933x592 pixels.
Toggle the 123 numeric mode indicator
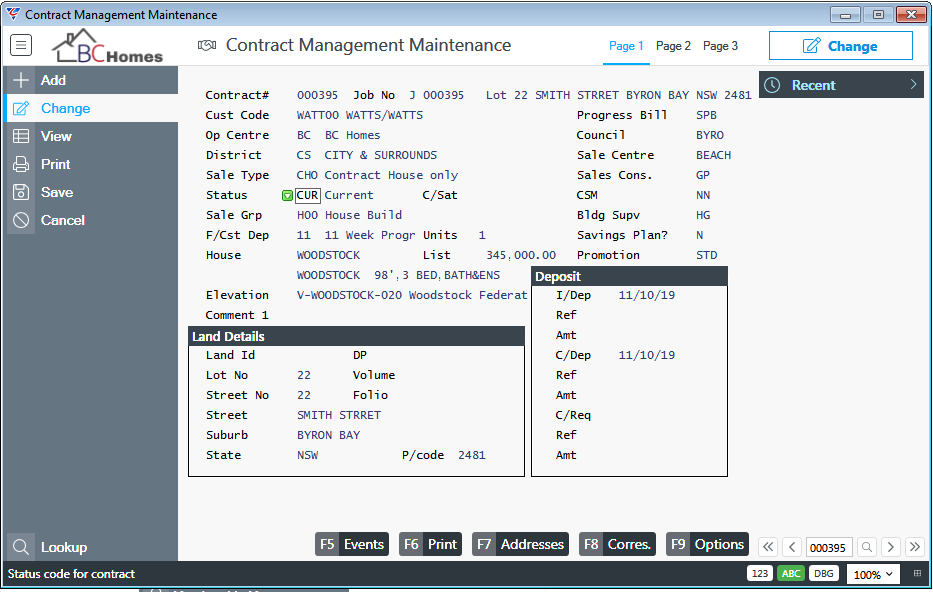[x=759, y=574]
